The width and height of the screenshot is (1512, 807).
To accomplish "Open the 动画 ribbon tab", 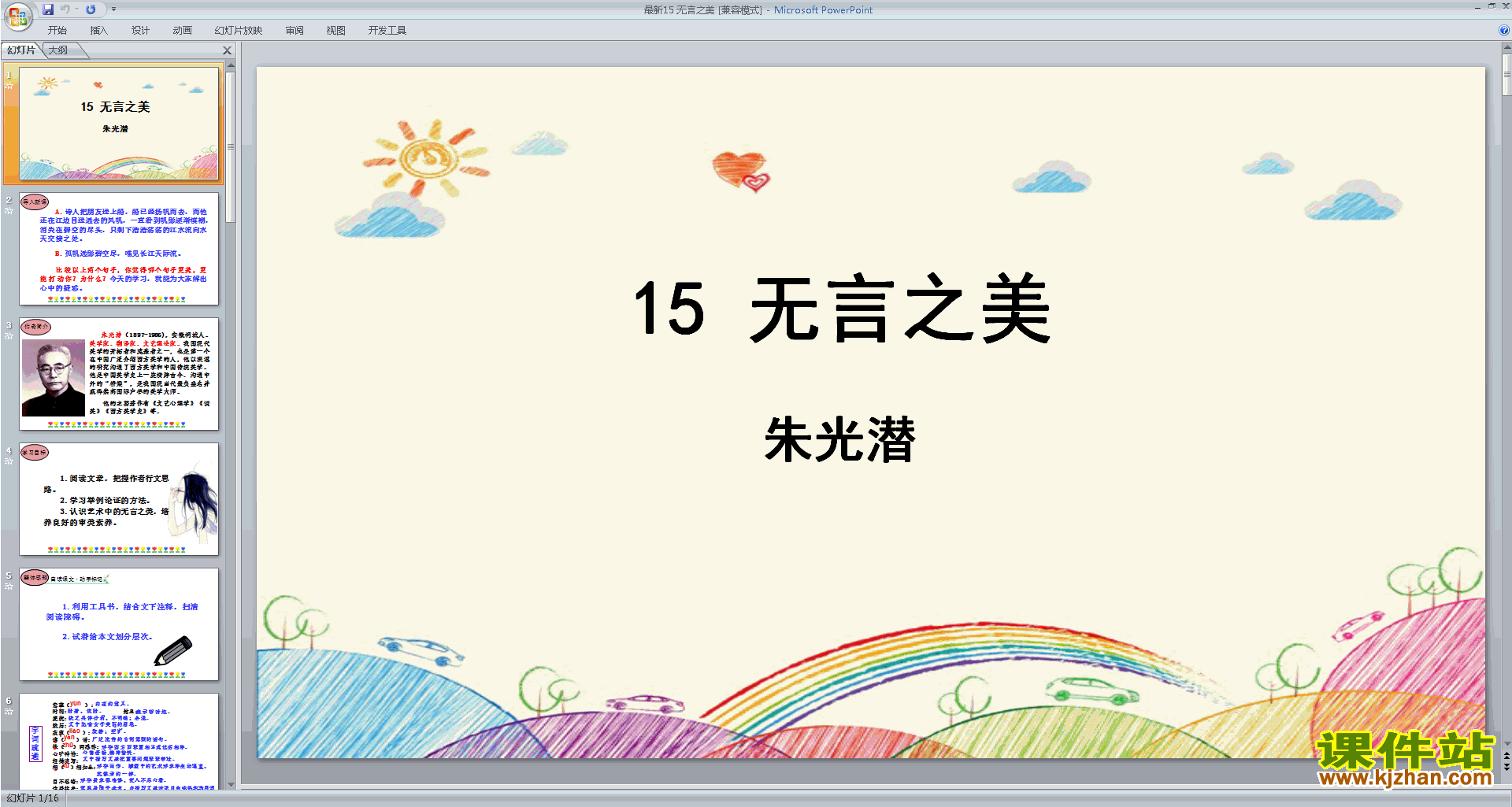I will click(182, 31).
